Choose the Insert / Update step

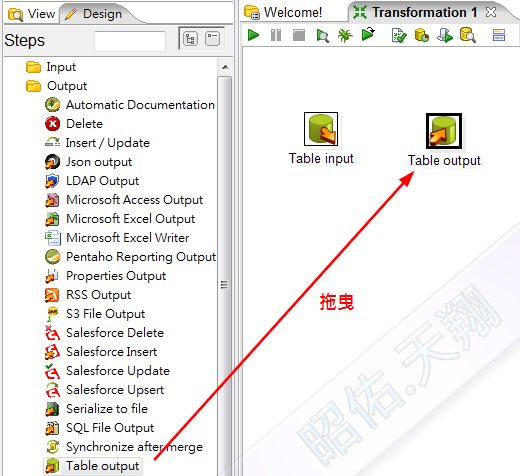pos(97,143)
